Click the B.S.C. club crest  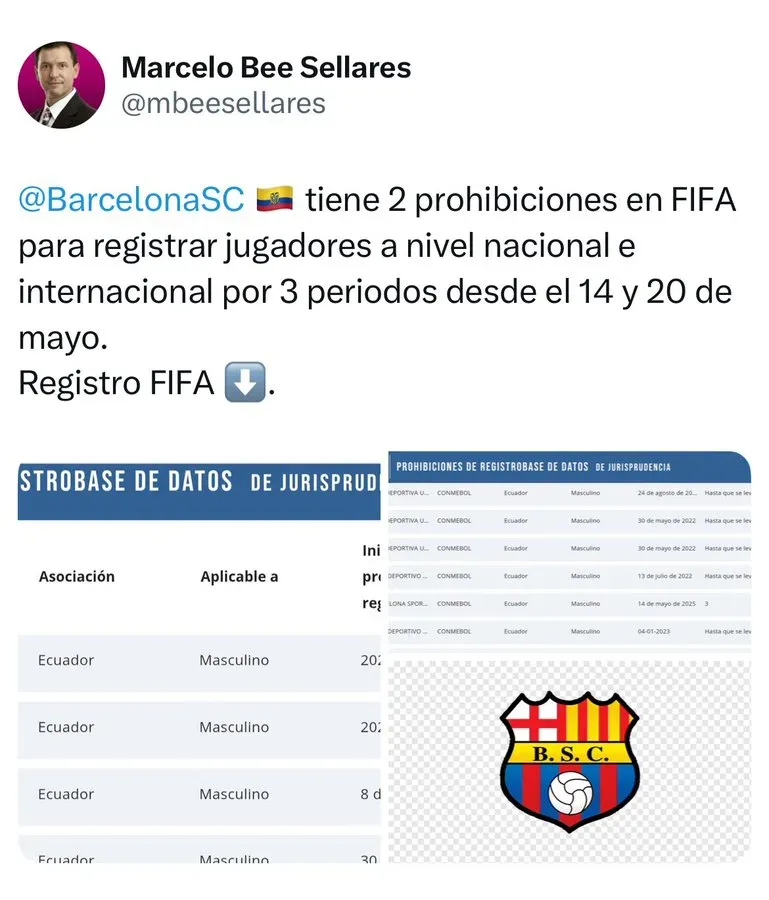[x=568, y=761]
